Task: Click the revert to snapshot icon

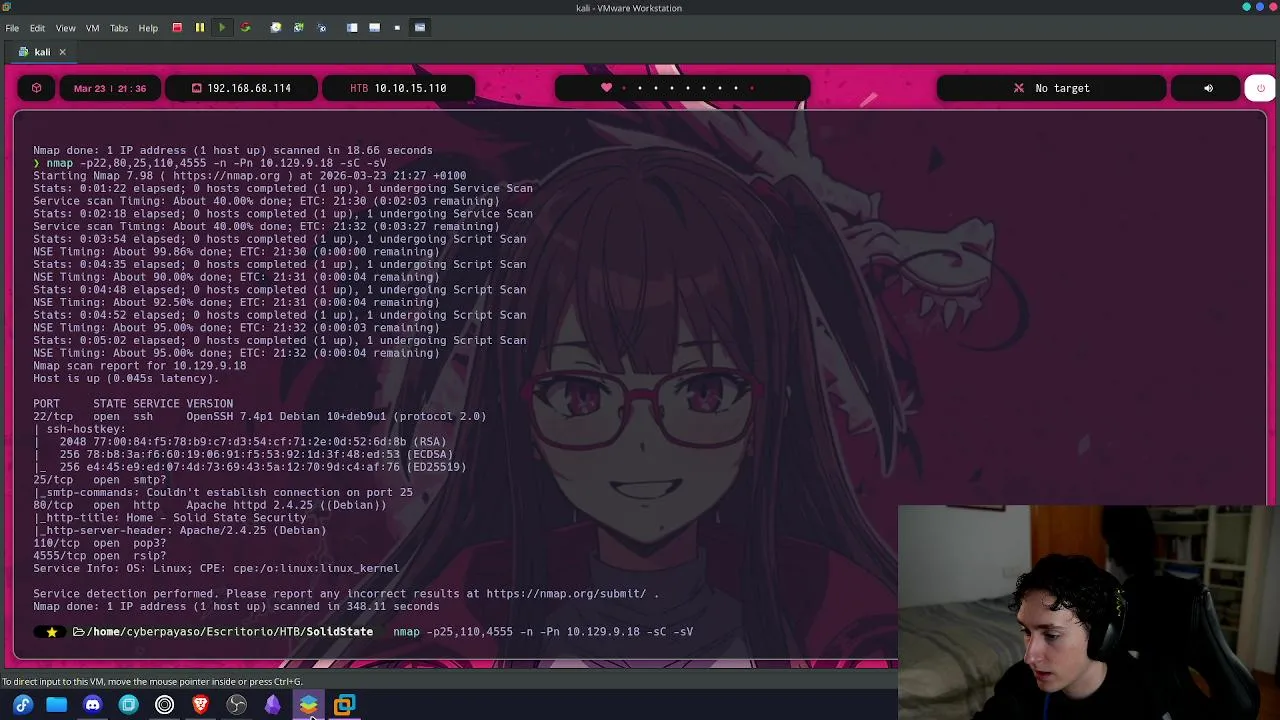Action: click(x=298, y=28)
